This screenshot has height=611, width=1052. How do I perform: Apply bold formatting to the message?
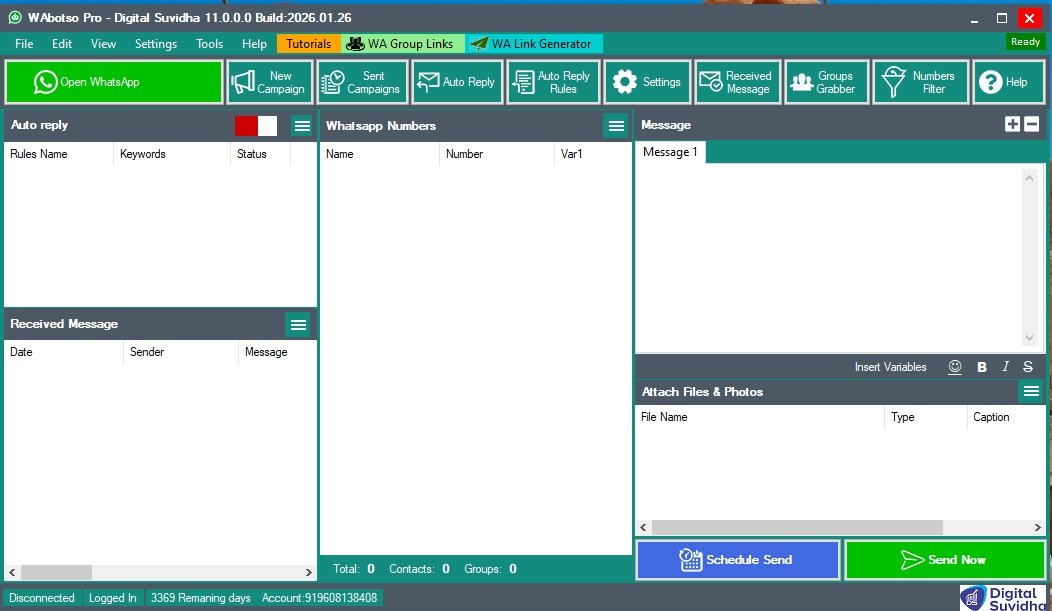click(x=981, y=367)
